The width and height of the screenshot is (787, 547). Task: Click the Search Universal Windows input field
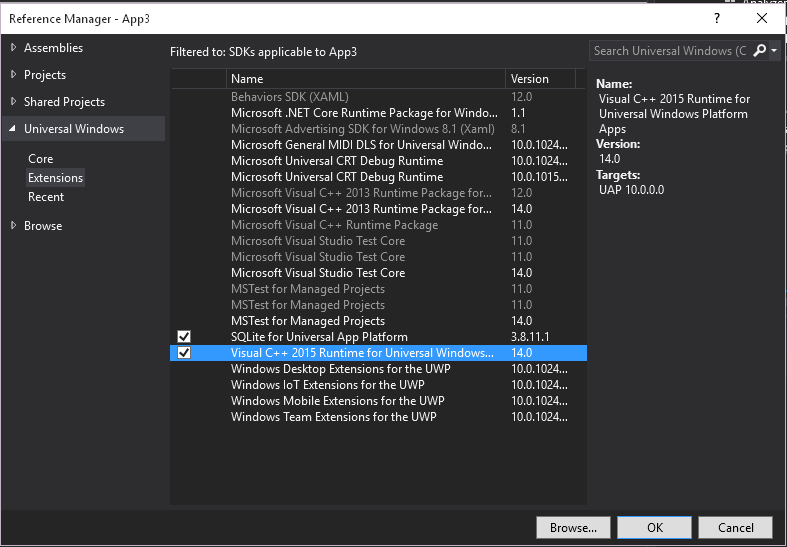(x=669, y=51)
